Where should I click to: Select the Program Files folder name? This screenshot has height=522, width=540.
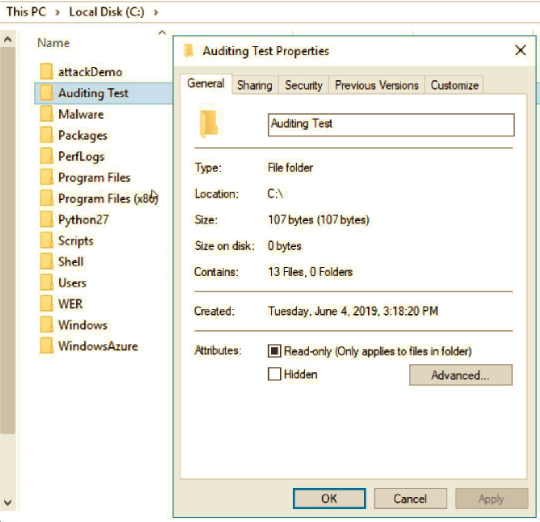(x=94, y=178)
